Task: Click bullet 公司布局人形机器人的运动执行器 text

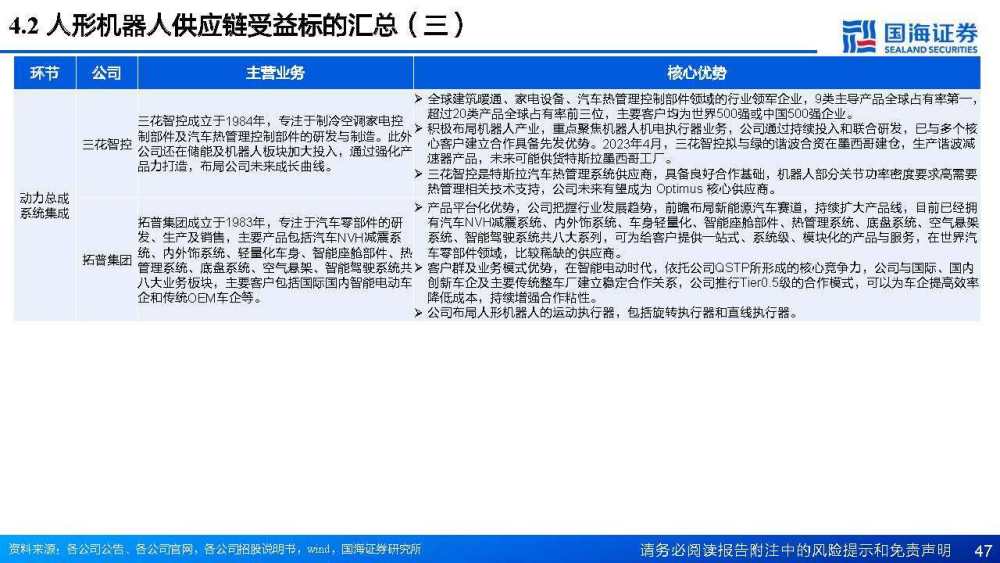Action: tap(612, 312)
